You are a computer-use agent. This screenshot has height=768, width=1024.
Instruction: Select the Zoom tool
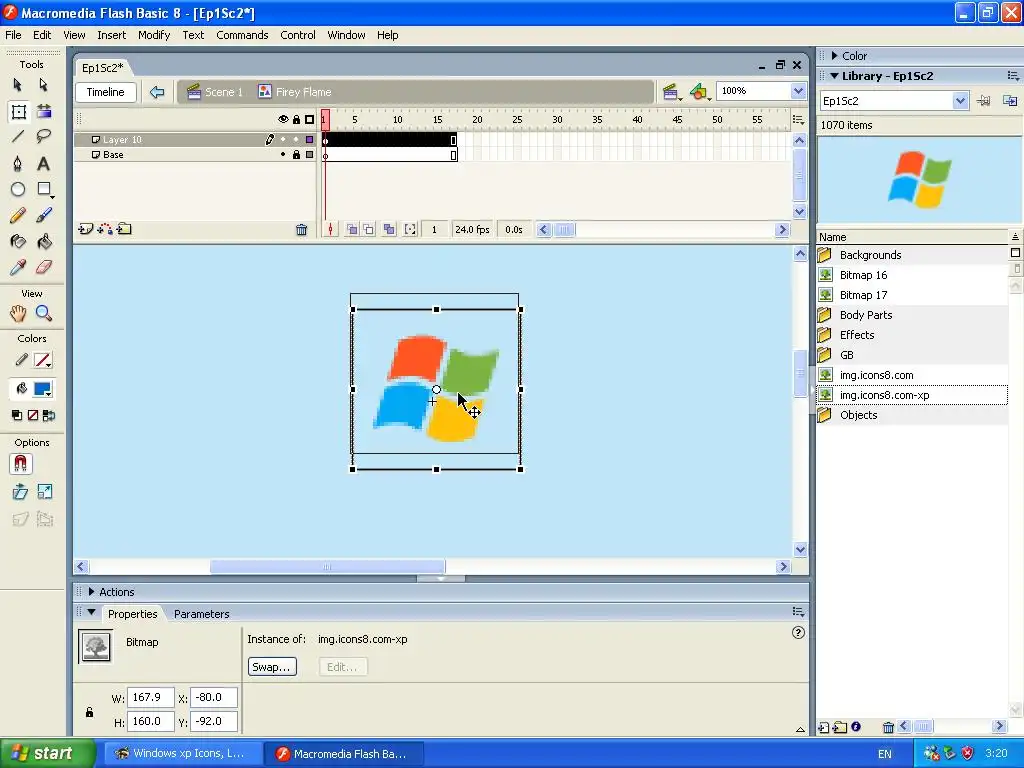point(43,313)
